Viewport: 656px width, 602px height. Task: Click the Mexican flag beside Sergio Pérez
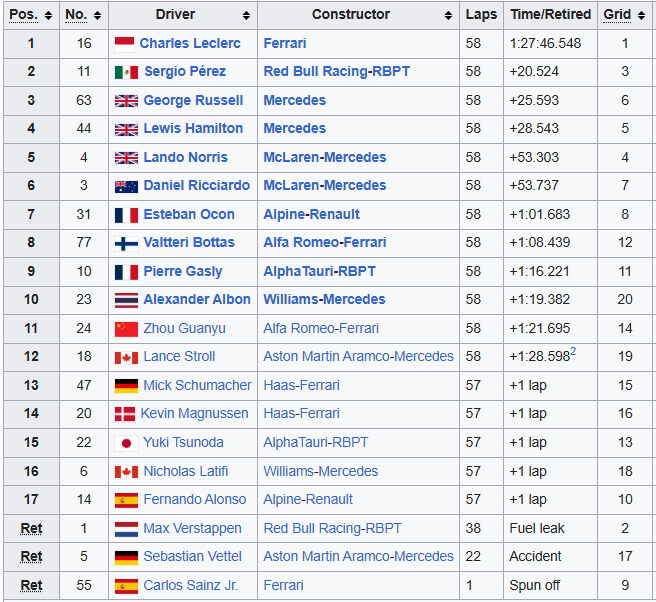(126, 72)
